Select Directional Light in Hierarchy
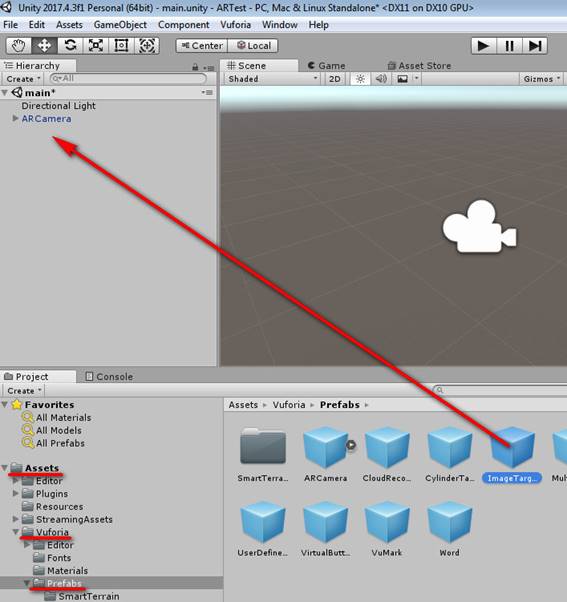Image resolution: width=567 pixels, height=602 pixels. point(58,106)
